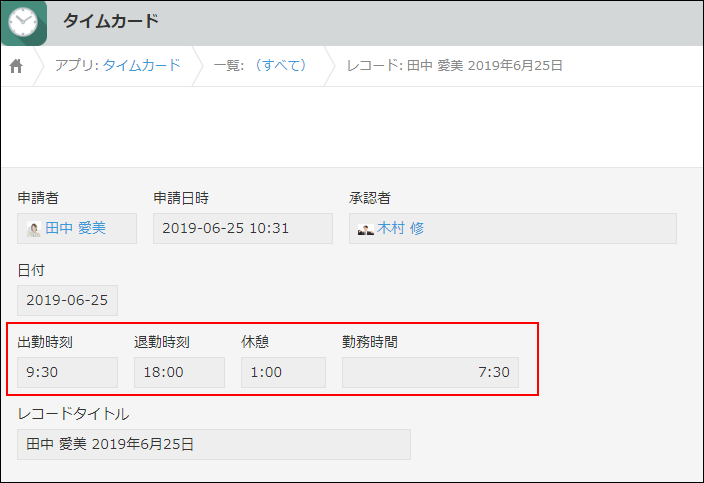Open the タイムカード app breadcrumb link
The height and width of the screenshot is (483, 704).
point(142,65)
